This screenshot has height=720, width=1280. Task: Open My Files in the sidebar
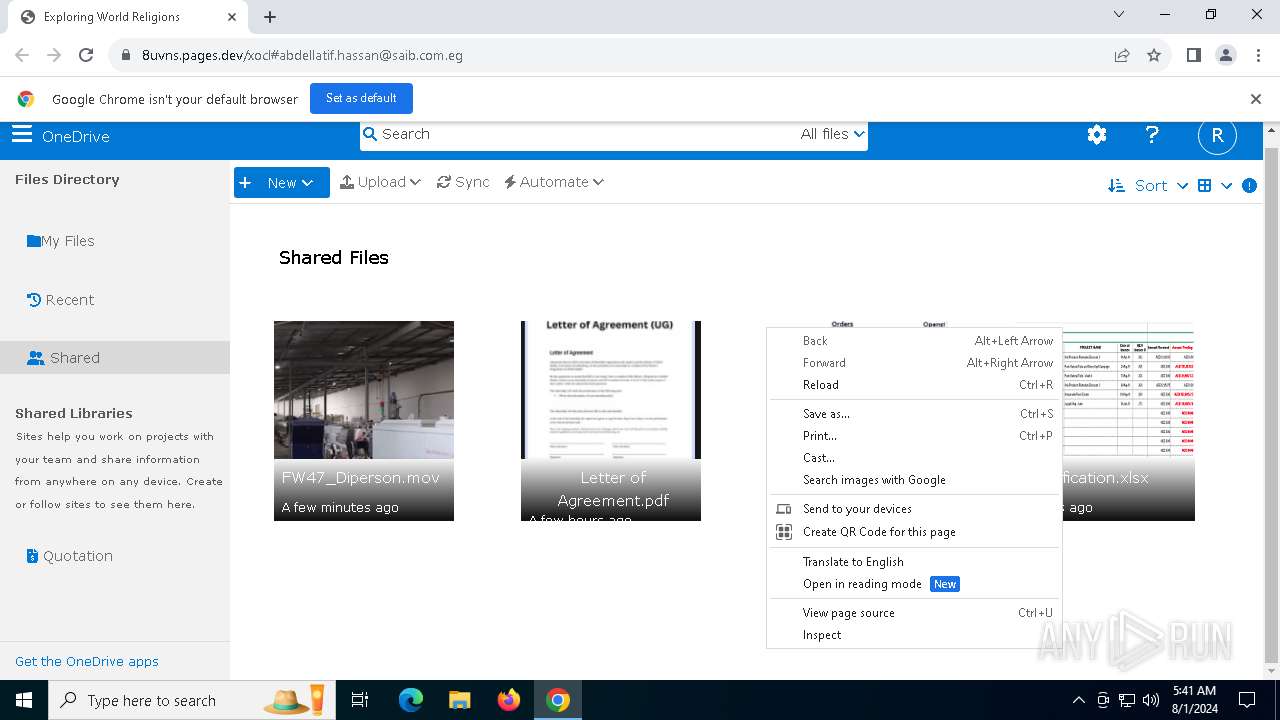coord(61,241)
